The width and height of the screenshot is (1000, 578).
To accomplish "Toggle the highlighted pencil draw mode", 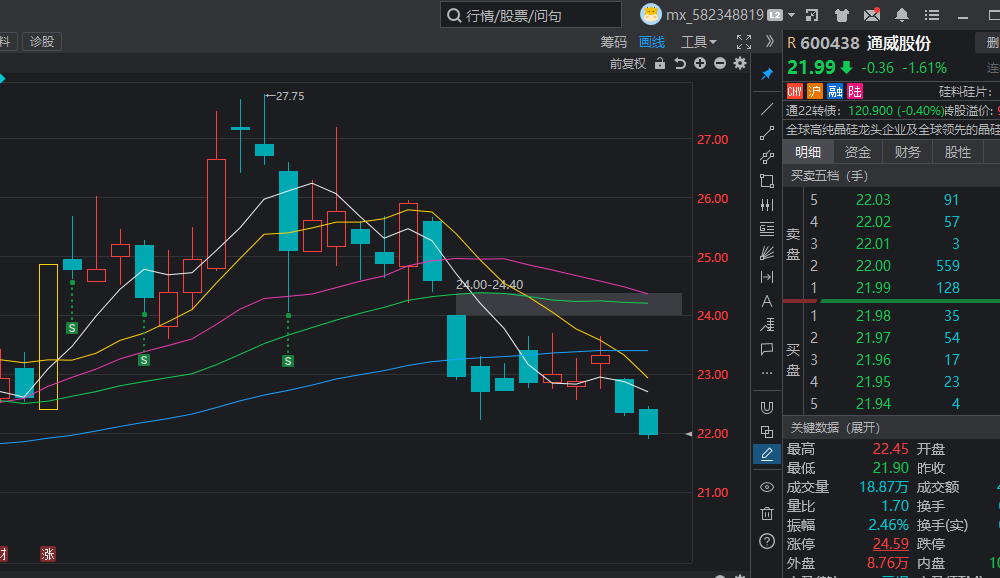I will (x=767, y=454).
